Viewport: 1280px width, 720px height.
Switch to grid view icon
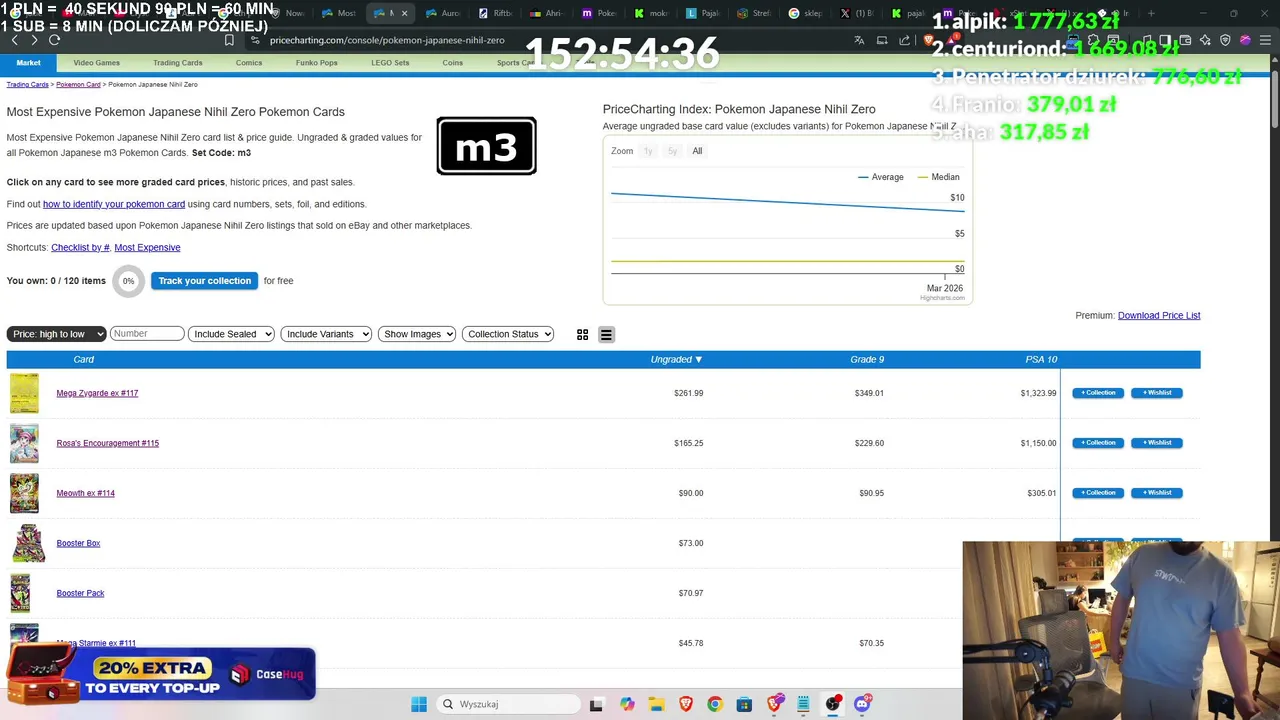[582, 334]
